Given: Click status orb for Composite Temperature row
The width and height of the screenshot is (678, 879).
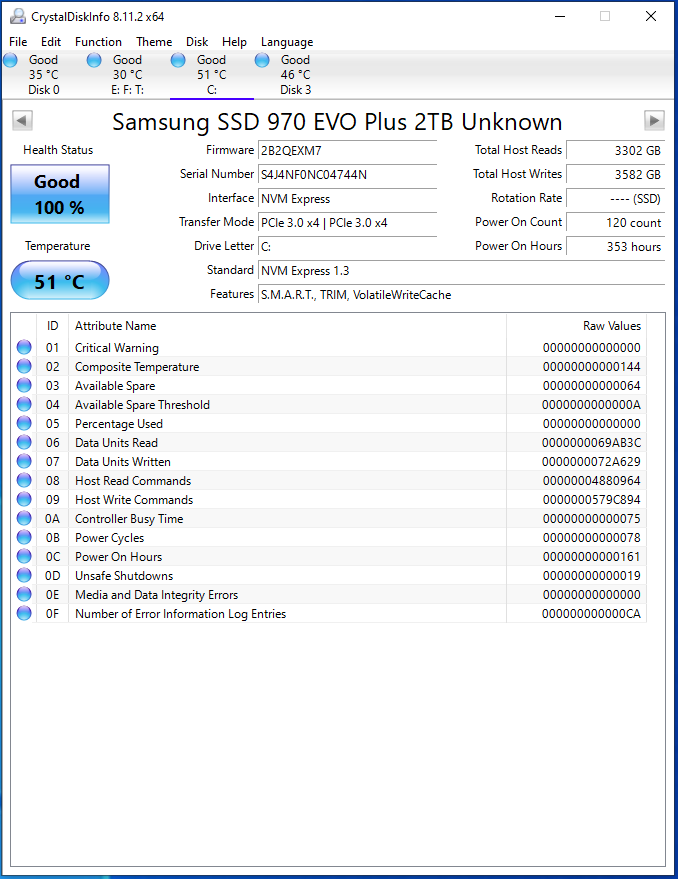Looking at the screenshot, I should (24, 366).
